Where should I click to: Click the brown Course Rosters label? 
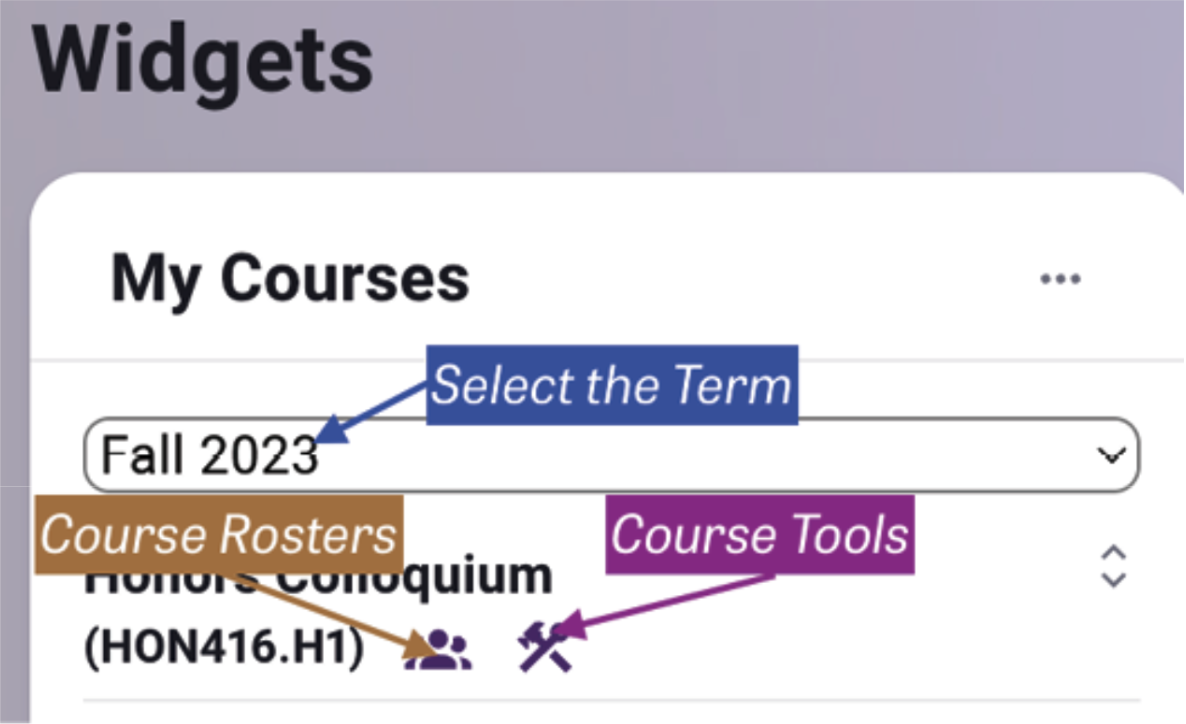point(219,535)
